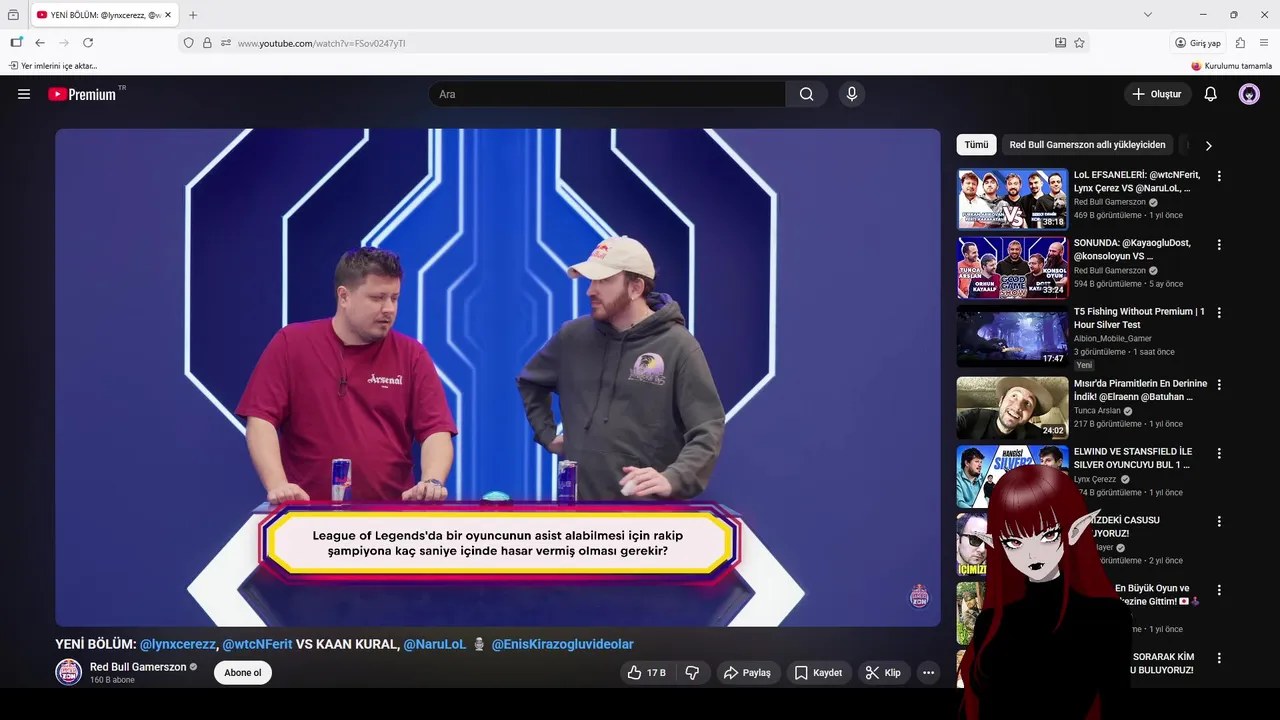Reload the page with refresh icon
This screenshot has height=720, width=1280.
(x=88, y=43)
